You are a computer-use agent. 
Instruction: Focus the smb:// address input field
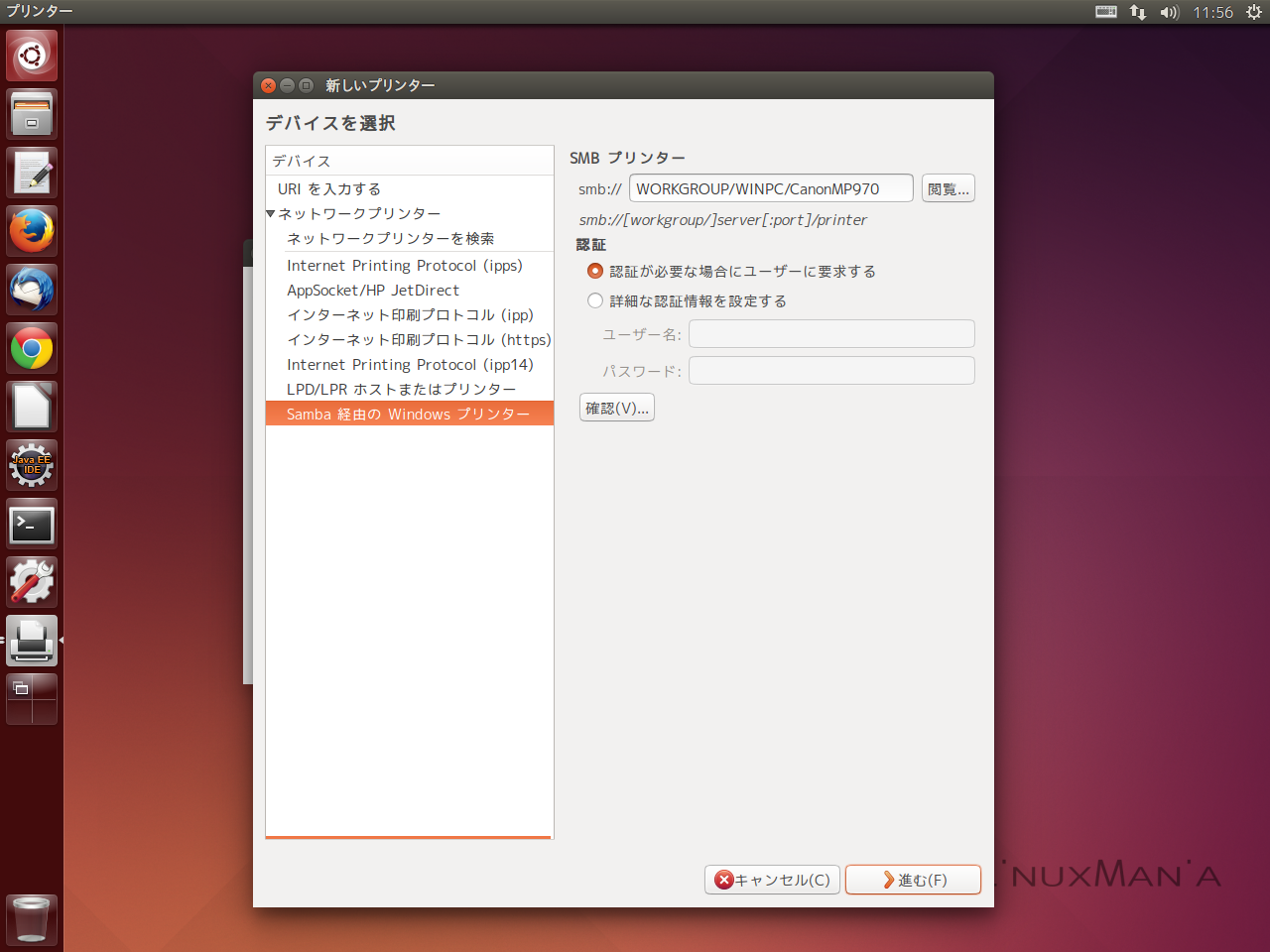771,188
